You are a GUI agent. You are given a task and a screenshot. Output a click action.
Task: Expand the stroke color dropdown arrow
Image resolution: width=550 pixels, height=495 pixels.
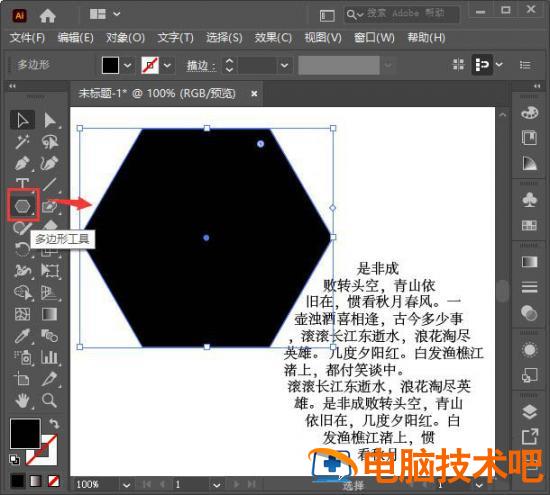(x=167, y=65)
